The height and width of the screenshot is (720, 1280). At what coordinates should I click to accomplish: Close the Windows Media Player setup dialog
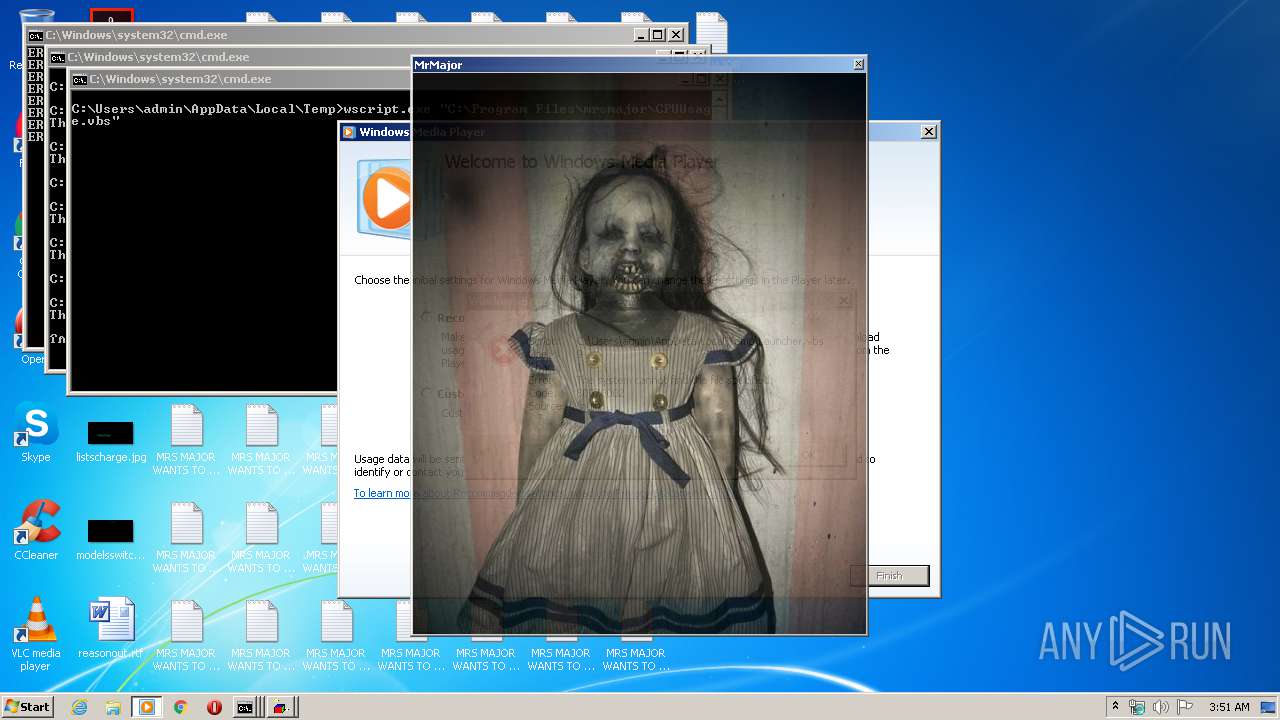click(x=928, y=132)
